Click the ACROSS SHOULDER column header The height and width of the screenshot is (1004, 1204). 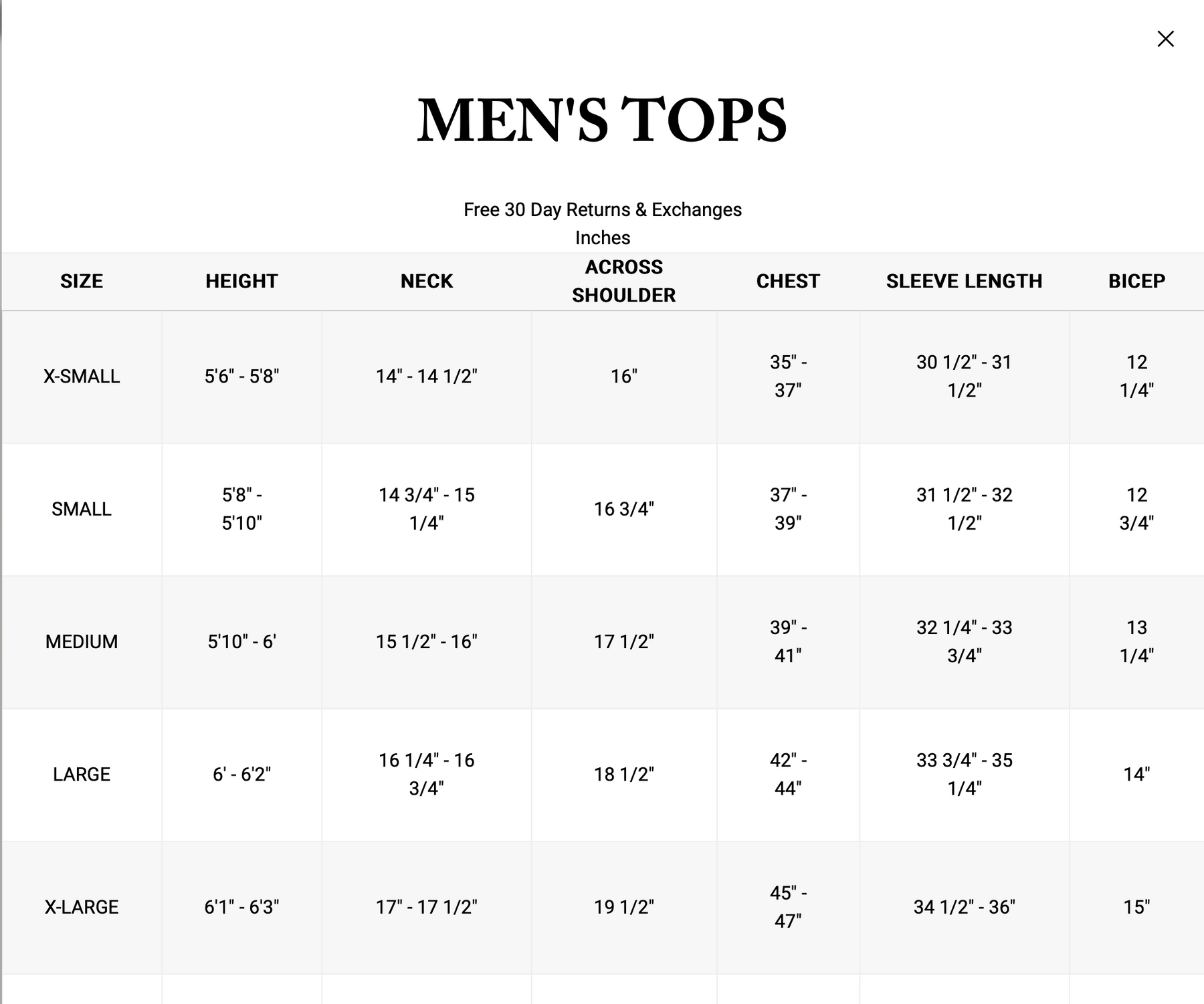(x=623, y=281)
